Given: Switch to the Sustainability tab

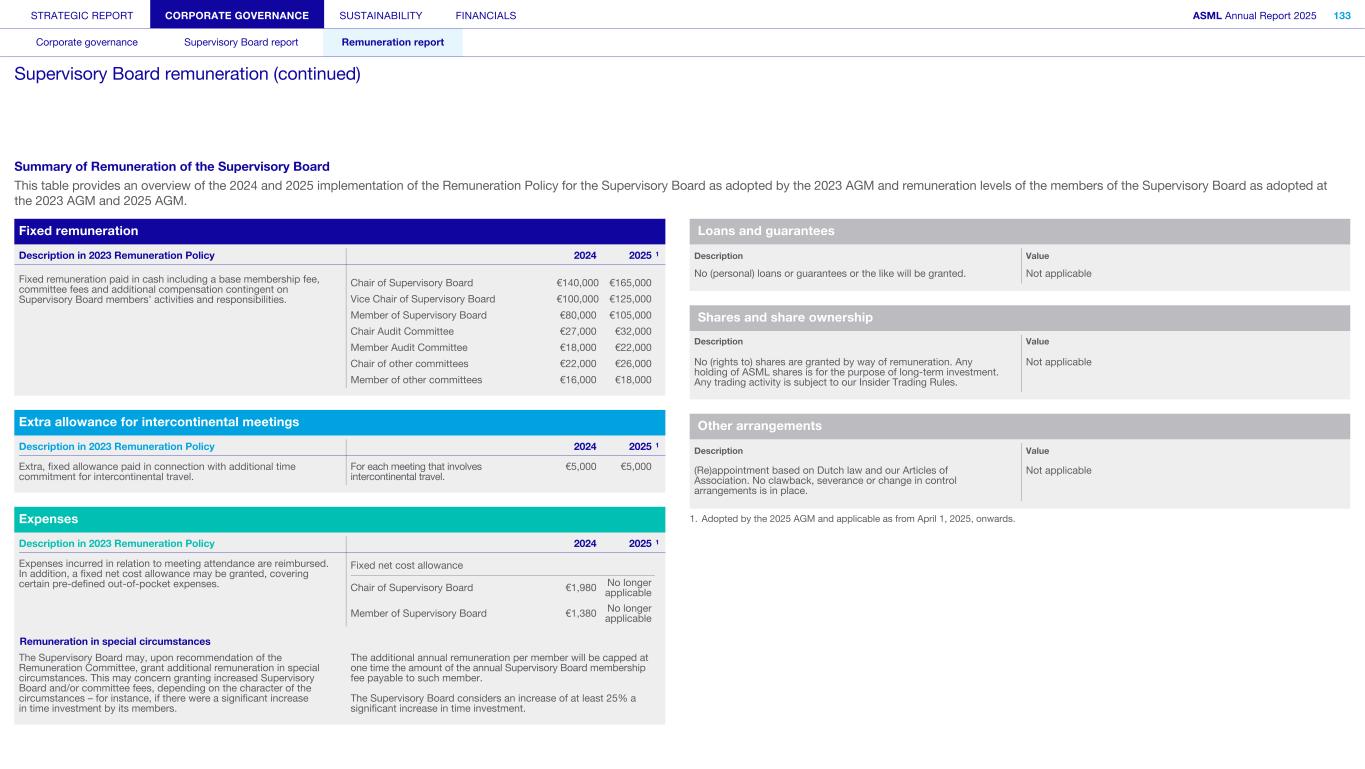Looking at the screenshot, I should (380, 15).
